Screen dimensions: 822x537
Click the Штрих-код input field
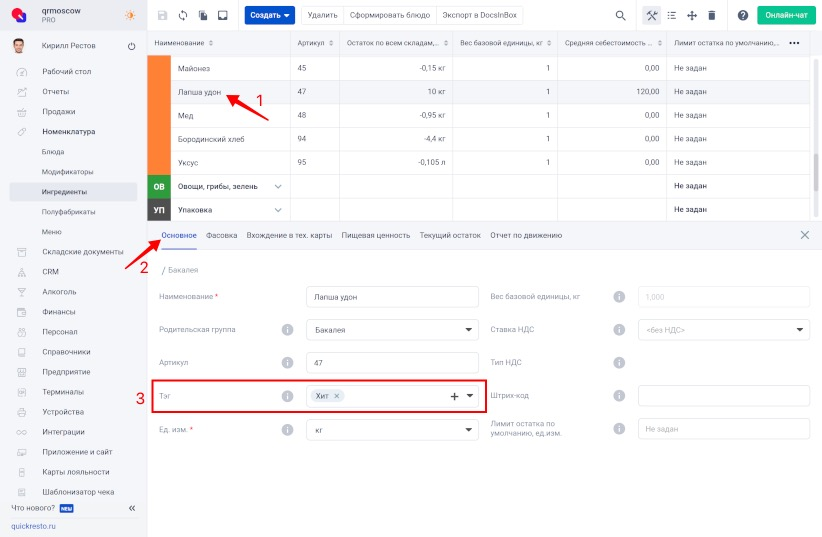coord(723,396)
